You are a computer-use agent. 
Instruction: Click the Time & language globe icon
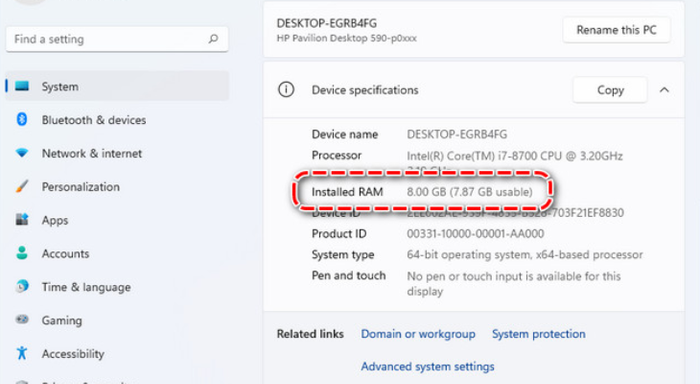click(22, 286)
